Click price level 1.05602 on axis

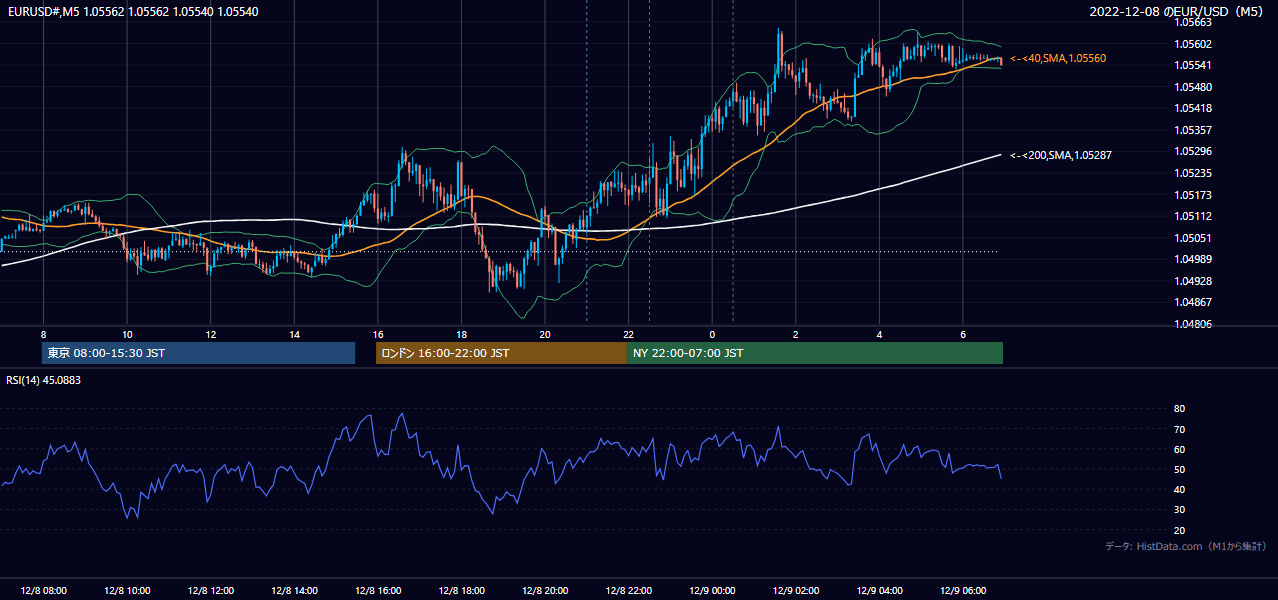1191,44
